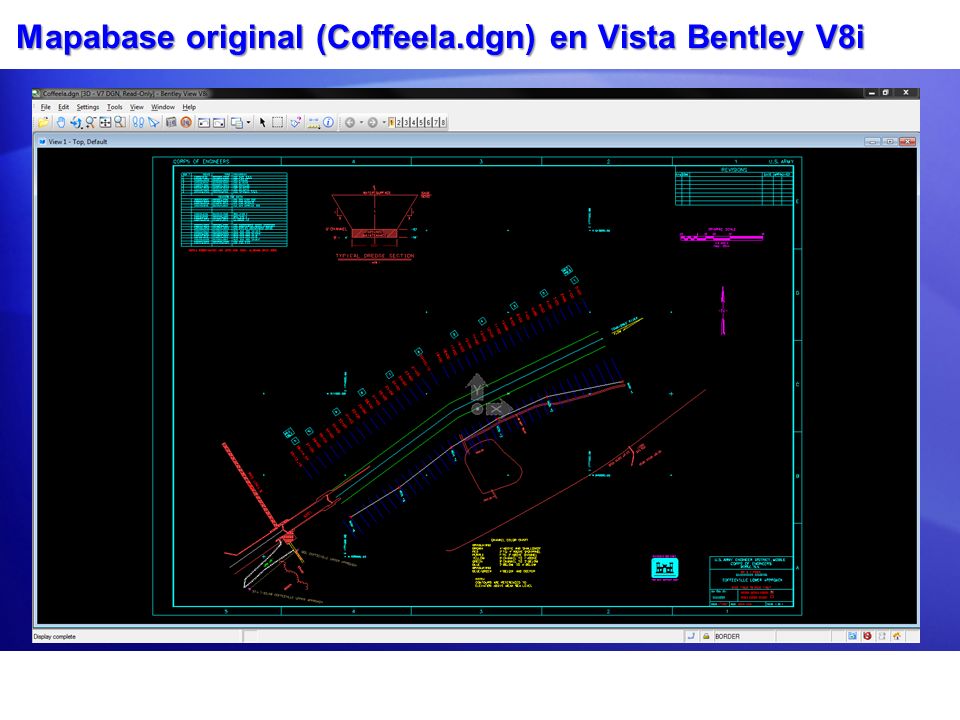Select the Place Fence dashed rectangle tool
This screenshot has width=960, height=720.
click(x=277, y=122)
